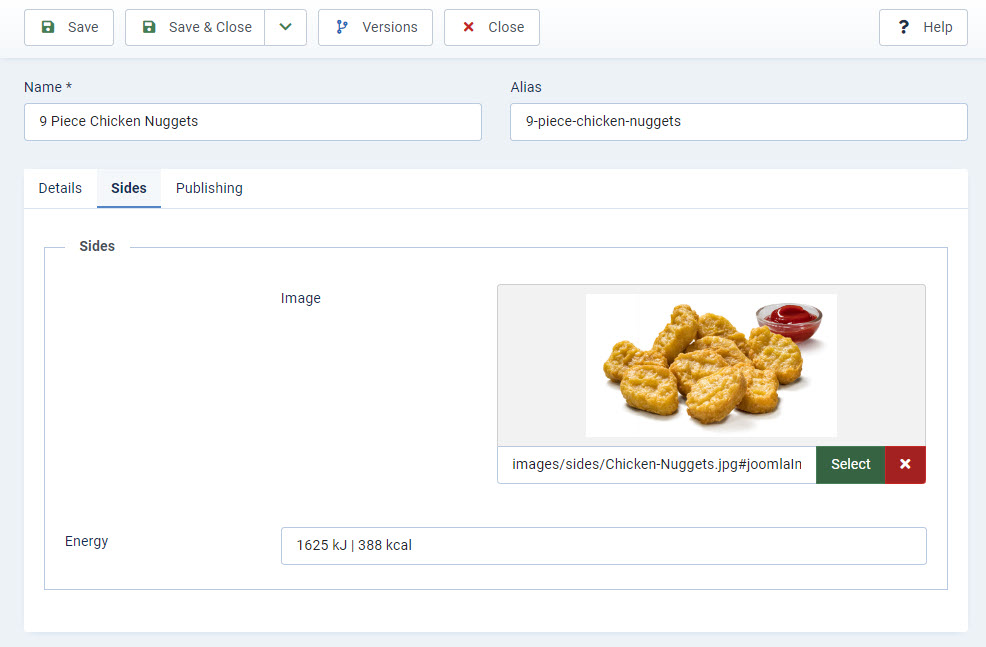Click the Energy field label
This screenshot has width=986, height=647.
point(86,541)
